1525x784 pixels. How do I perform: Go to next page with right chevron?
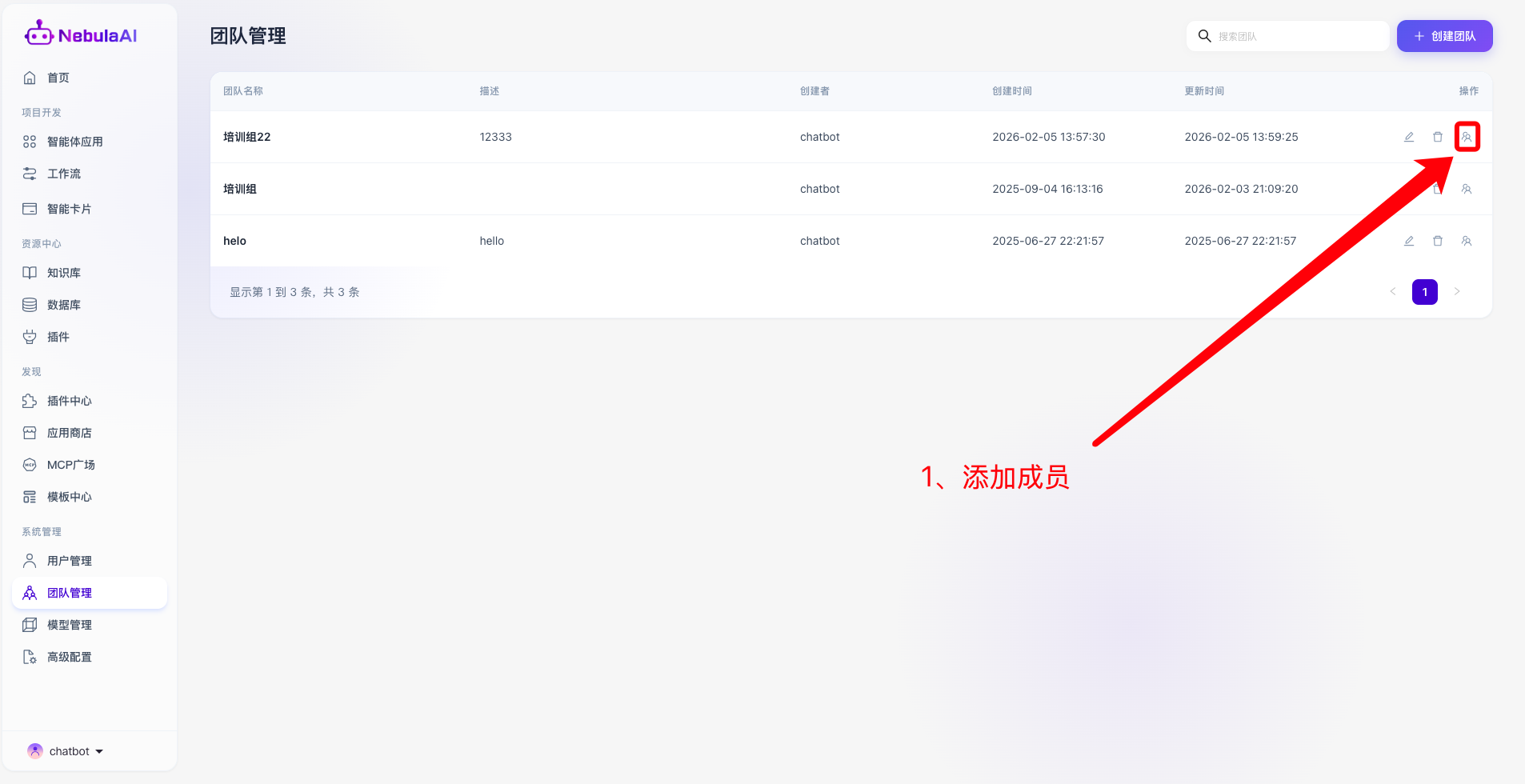click(x=1457, y=292)
